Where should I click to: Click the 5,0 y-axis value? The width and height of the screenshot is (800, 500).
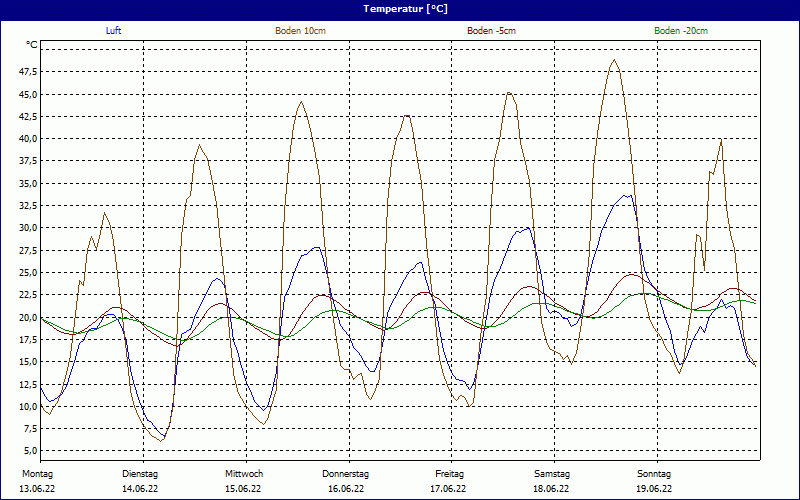coord(30,451)
